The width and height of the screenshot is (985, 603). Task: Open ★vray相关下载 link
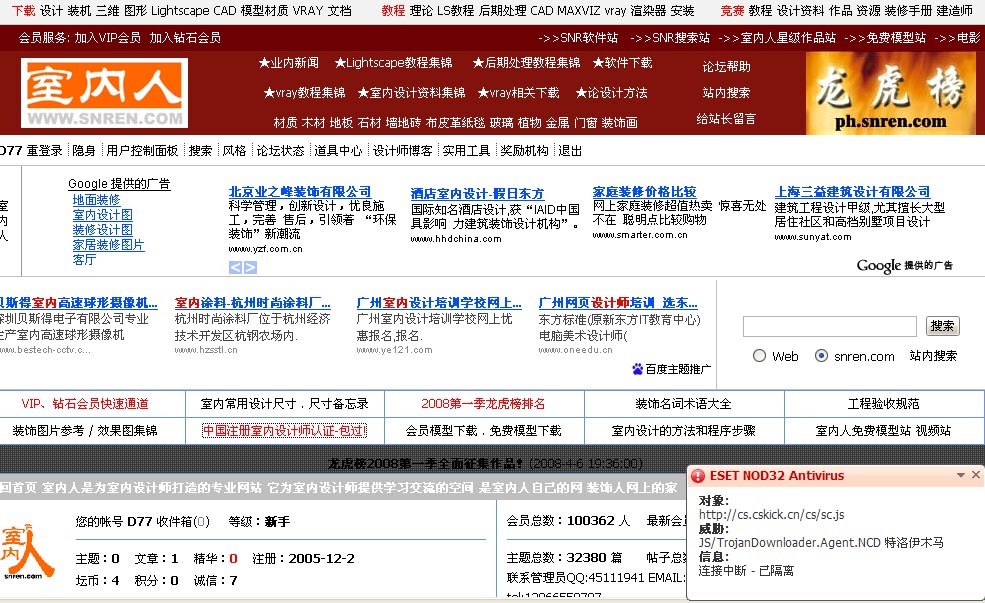pos(518,93)
